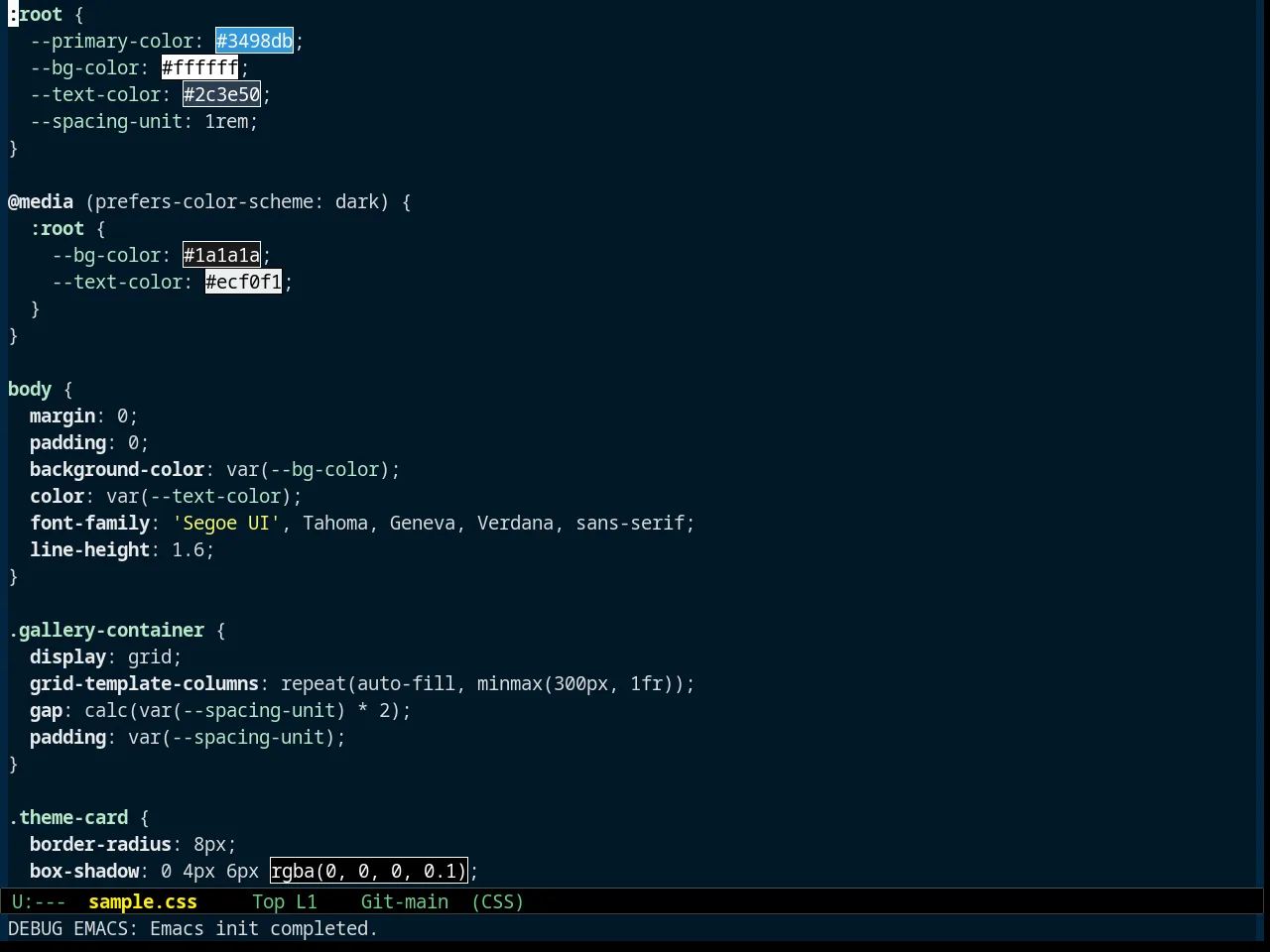1270x952 pixels.
Task: Click sans-serif in font-family list
Action: [x=630, y=523]
